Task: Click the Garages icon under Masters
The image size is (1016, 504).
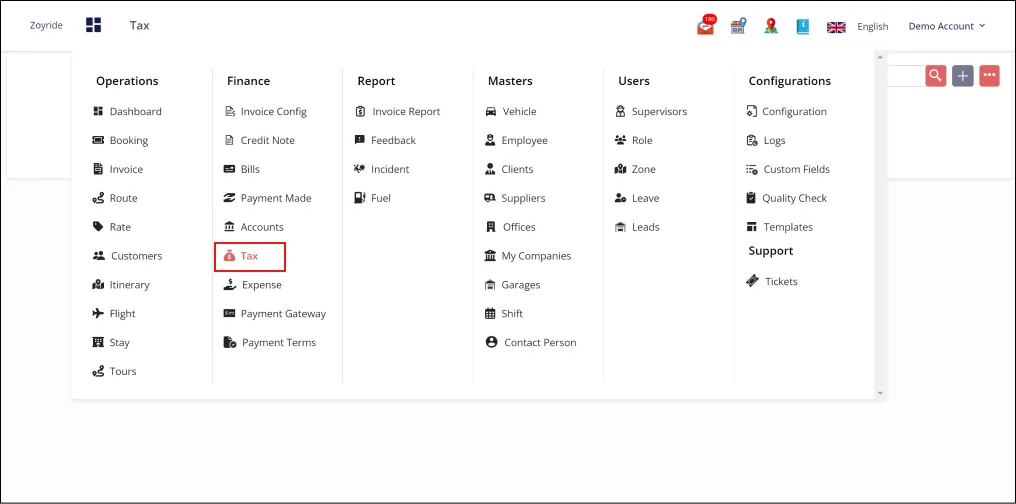Action: 490,284
